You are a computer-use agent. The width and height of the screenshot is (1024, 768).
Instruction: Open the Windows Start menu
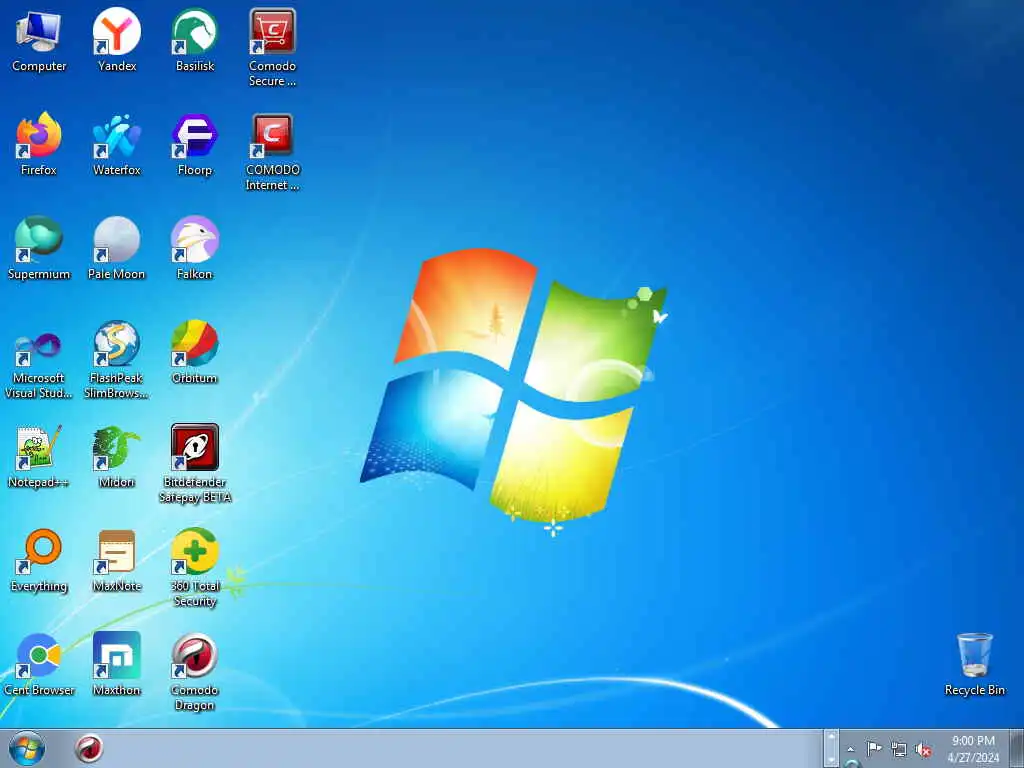point(27,748)
